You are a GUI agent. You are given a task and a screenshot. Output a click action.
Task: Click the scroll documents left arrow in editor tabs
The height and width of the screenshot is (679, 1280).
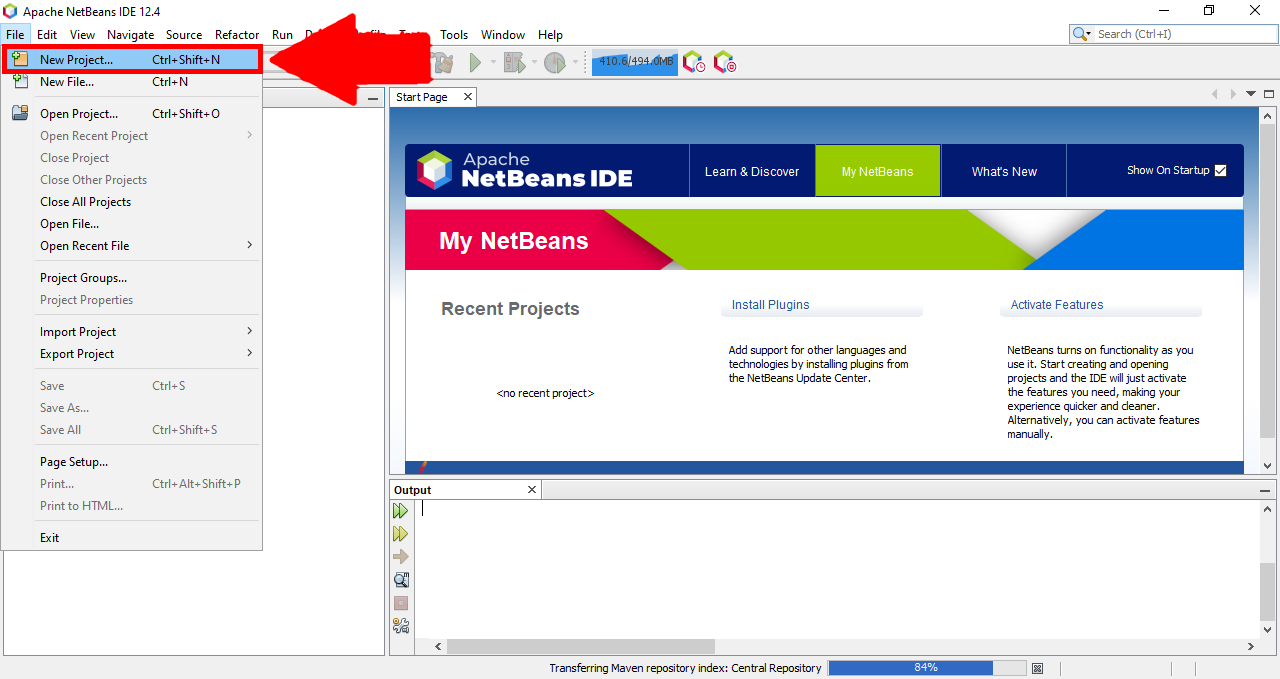1215,94
